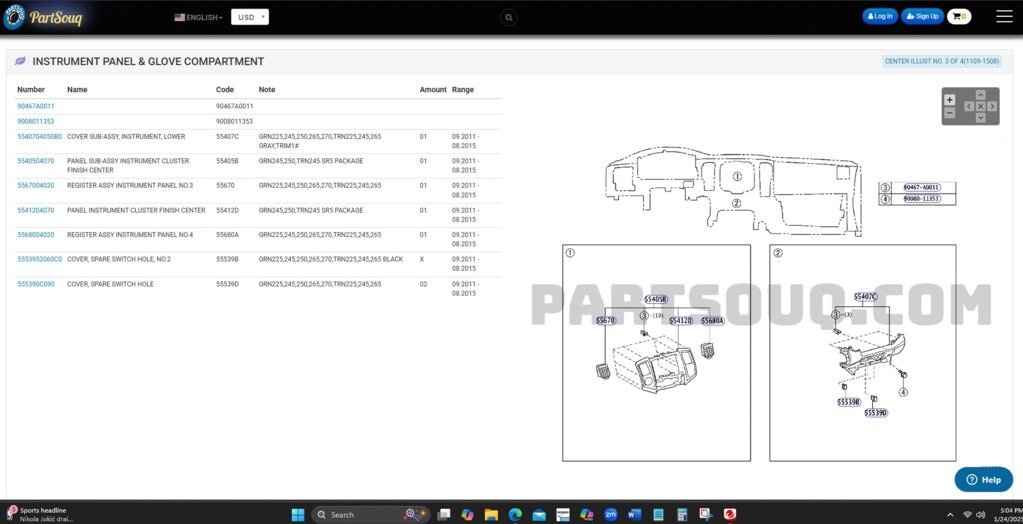Click the 'Range' column header
1023x524 pixels.
pos(463,89)
